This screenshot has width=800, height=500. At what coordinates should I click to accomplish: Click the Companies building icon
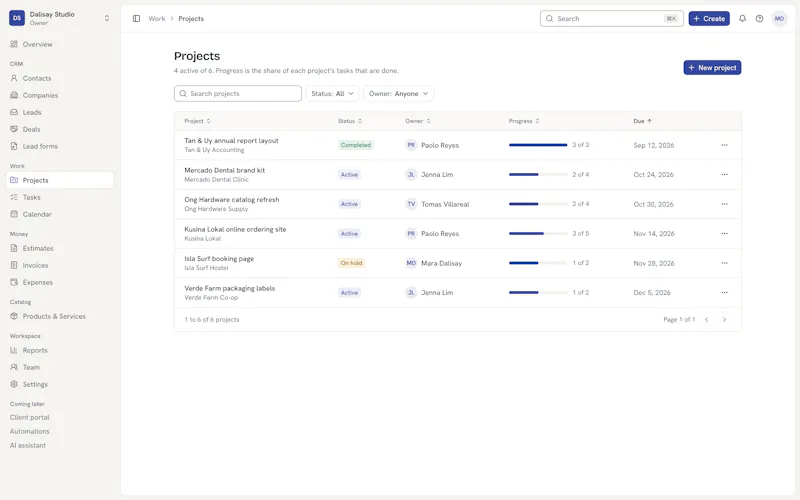14,95
